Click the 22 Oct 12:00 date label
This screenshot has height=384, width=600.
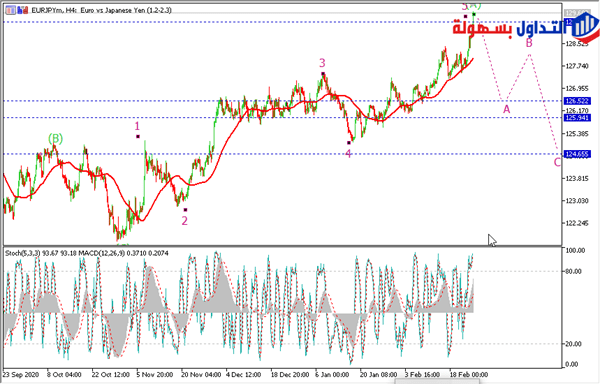(110, 374)
